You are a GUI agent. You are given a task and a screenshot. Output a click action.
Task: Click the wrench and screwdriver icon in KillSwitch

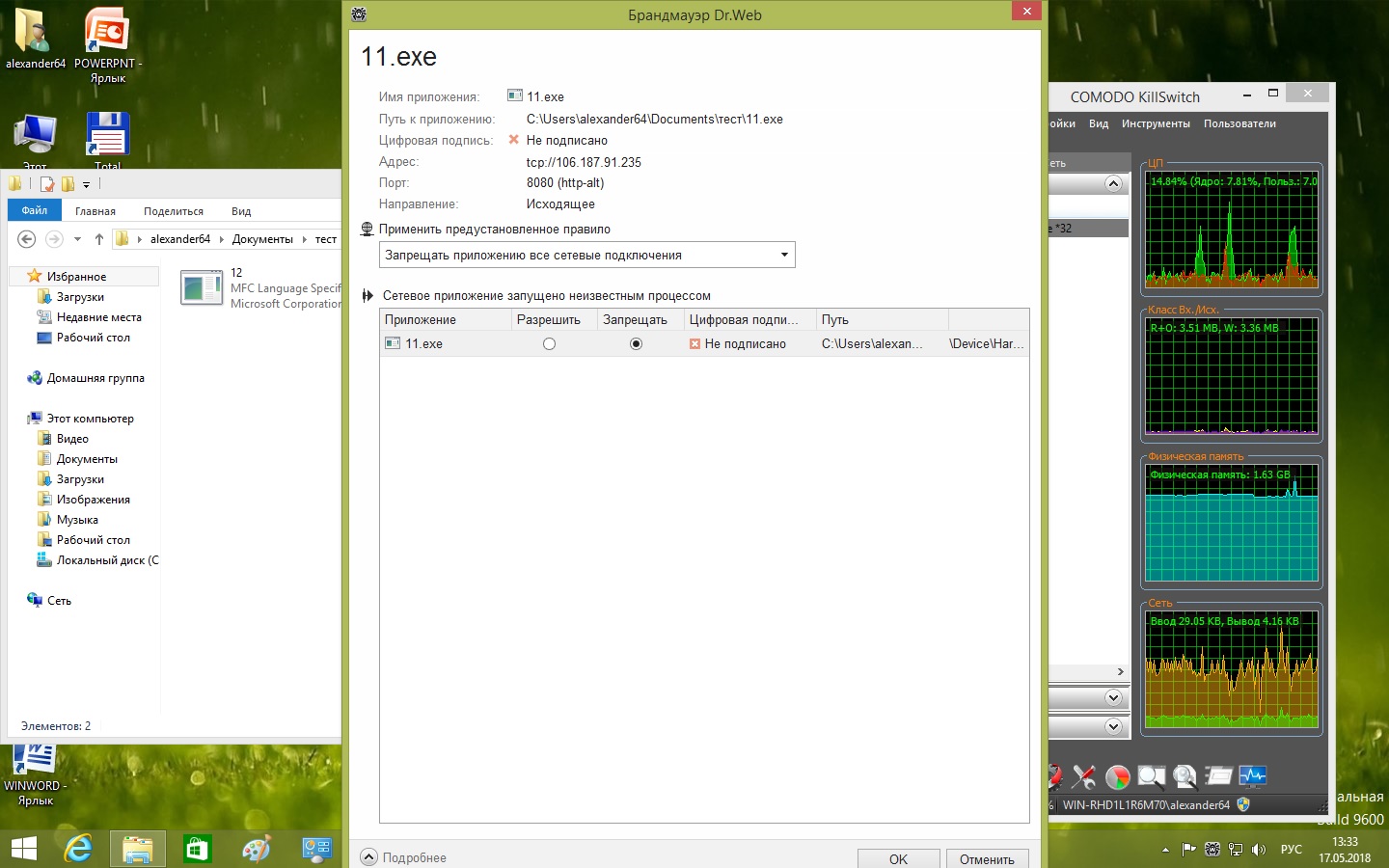(x=1084, y=776)
